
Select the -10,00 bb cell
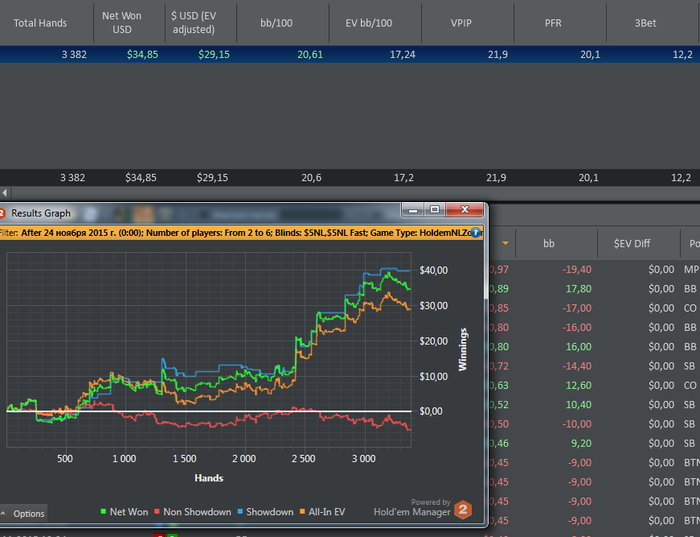coord(577,424)
